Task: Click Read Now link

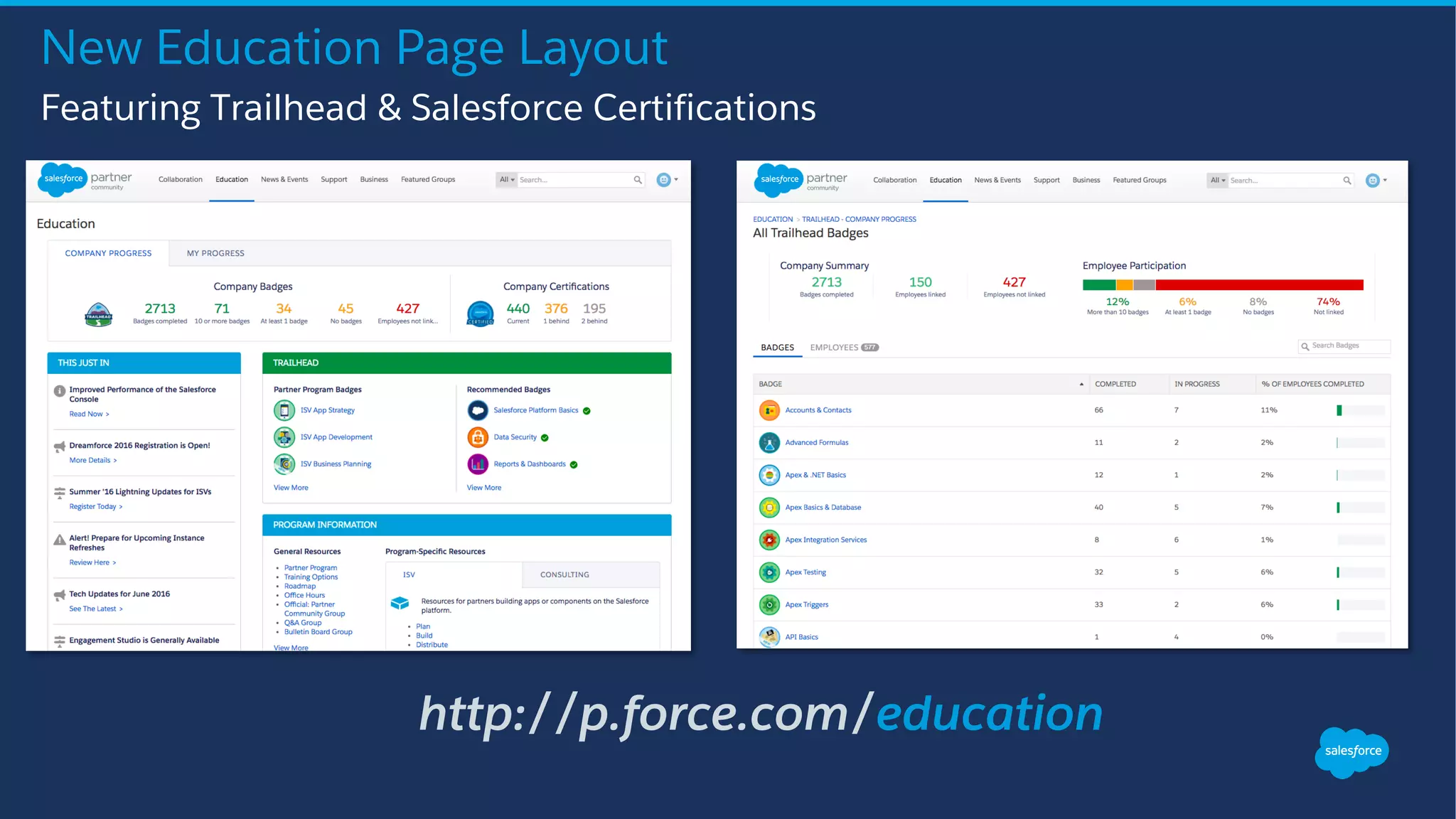Action: [89, 414]
